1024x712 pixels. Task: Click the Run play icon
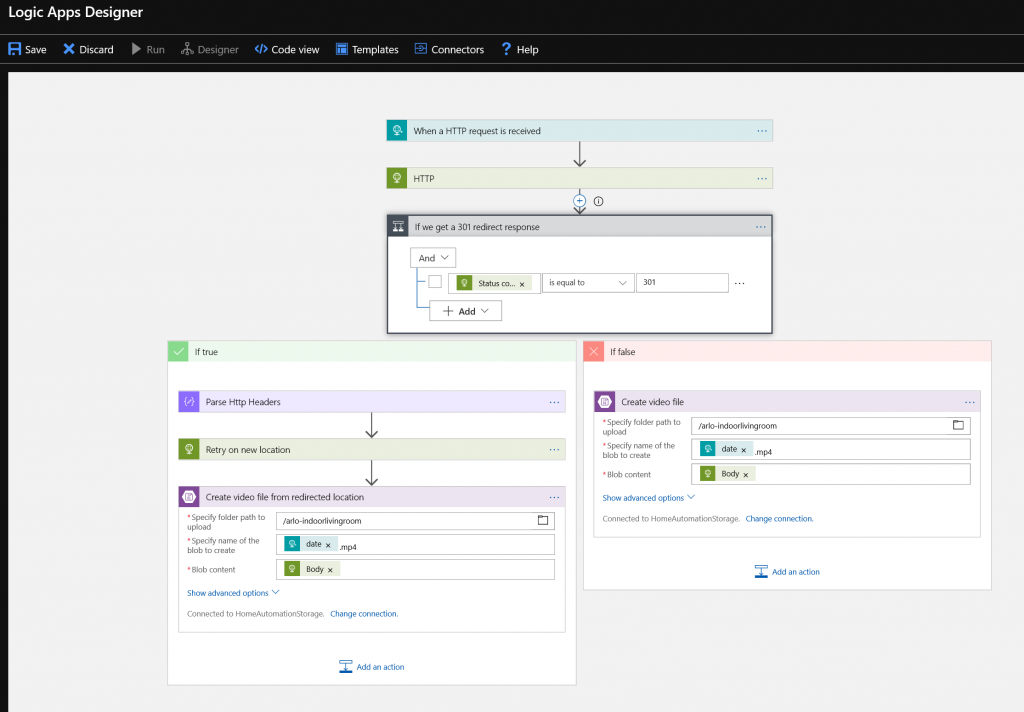[136, 49]
